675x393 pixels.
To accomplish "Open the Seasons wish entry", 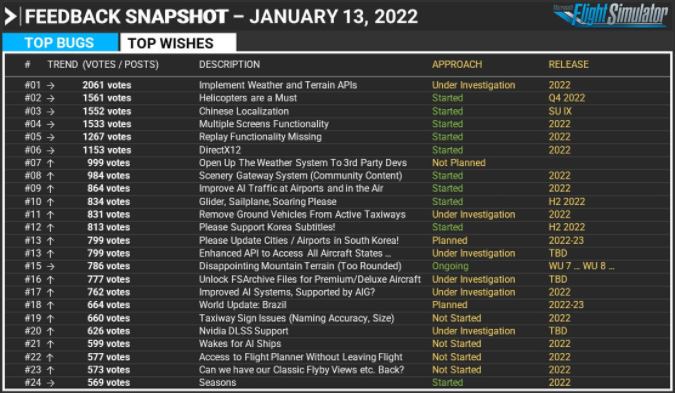I will [x=217, y=383].
